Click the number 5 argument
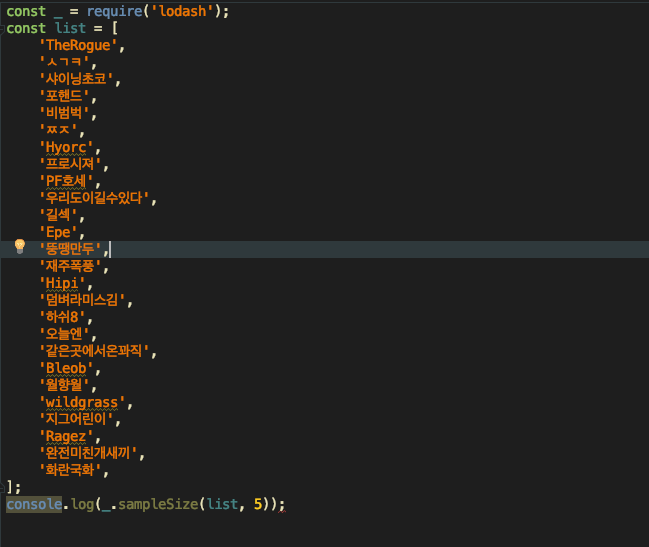This screenshot has height=547, width=649. point(257,504)
